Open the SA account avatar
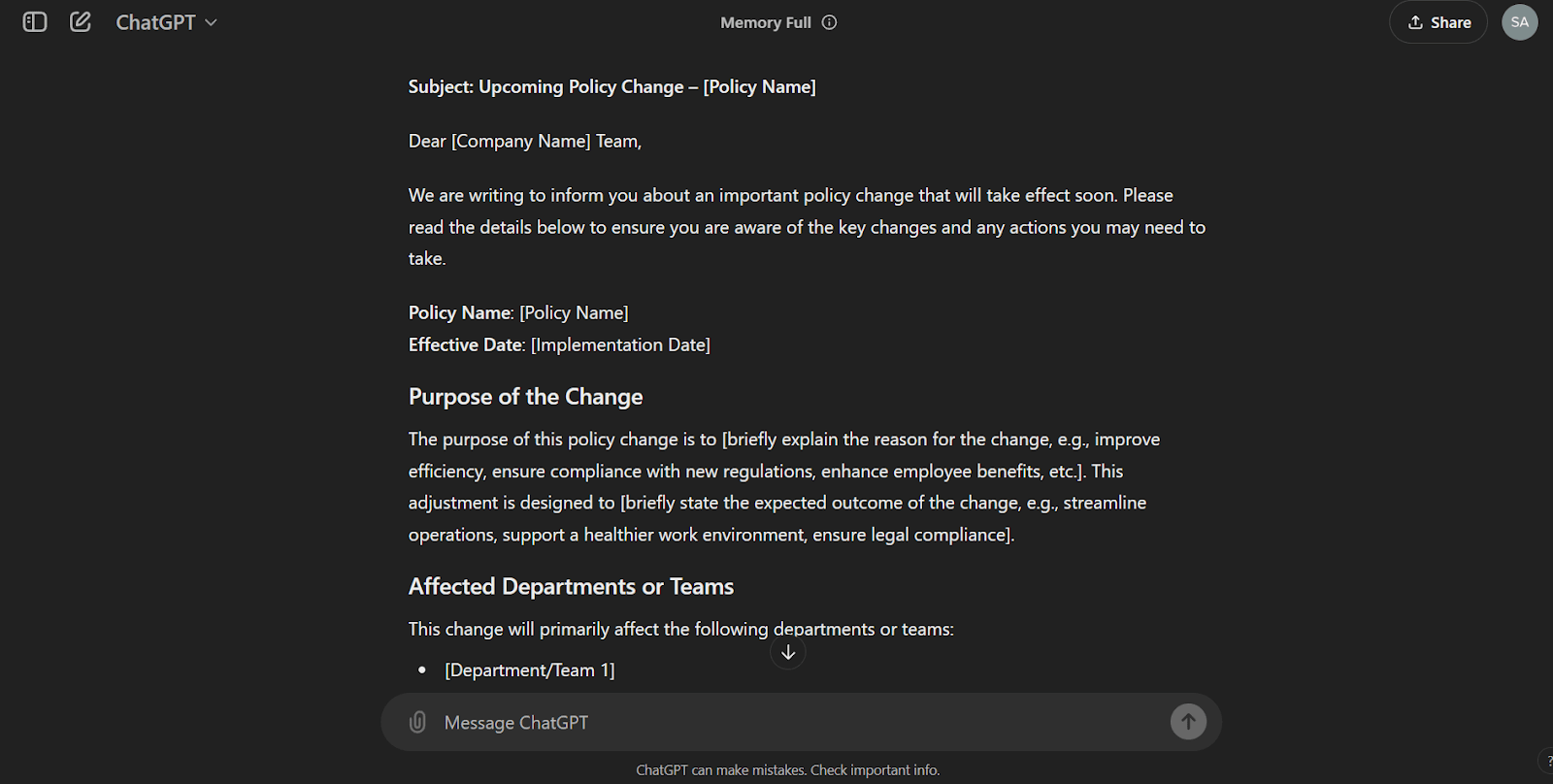Image resolution: width=1553 pixels, height=784 pixels. 1519,21
